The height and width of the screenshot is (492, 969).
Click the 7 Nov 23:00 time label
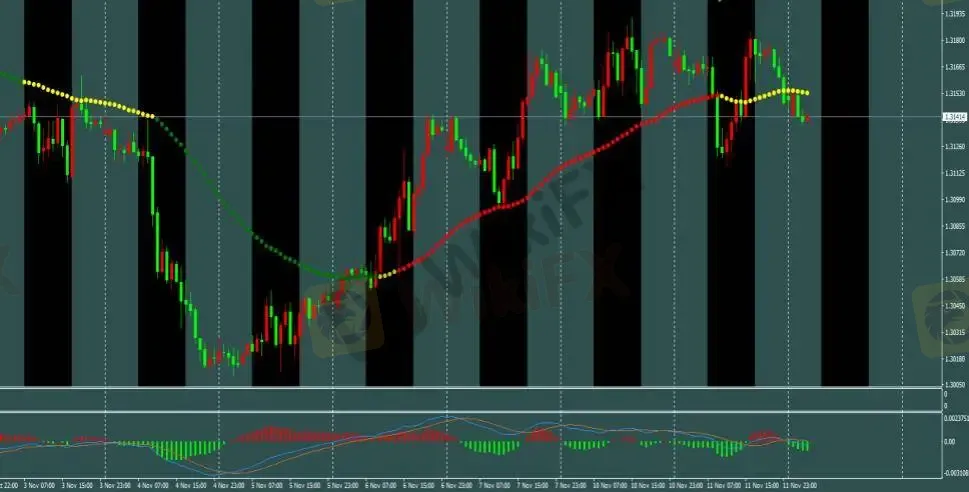570,485
